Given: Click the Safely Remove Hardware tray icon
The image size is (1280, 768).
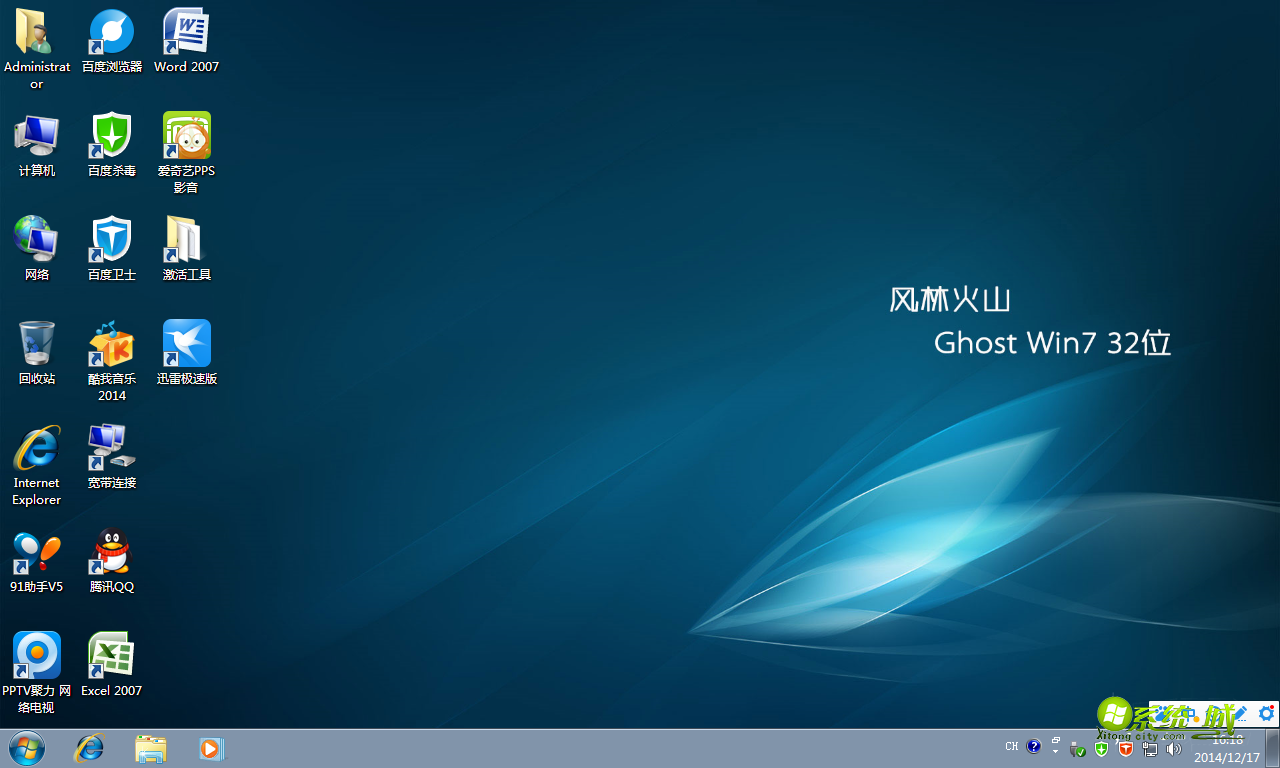Looking at the screenshot, I should 1078,748.
